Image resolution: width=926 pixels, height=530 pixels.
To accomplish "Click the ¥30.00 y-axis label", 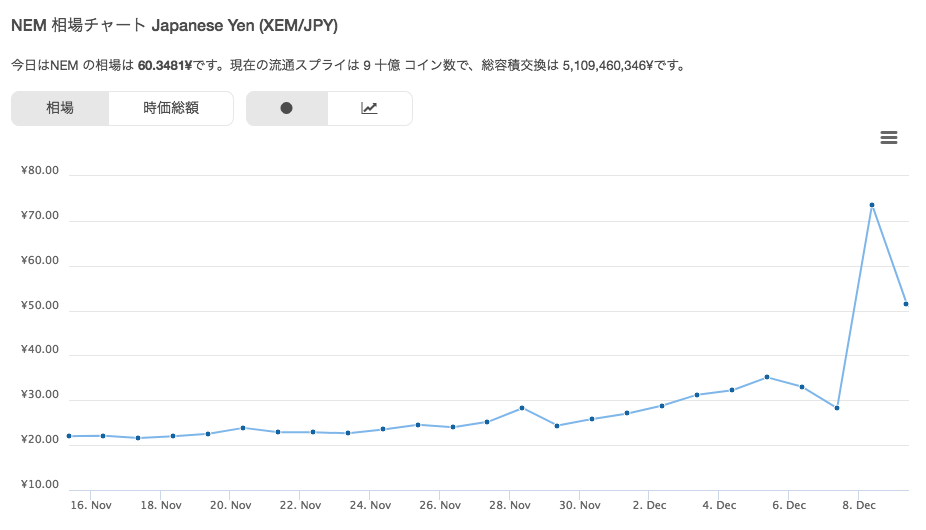I will pyautogui.click(x=40, y=394).
